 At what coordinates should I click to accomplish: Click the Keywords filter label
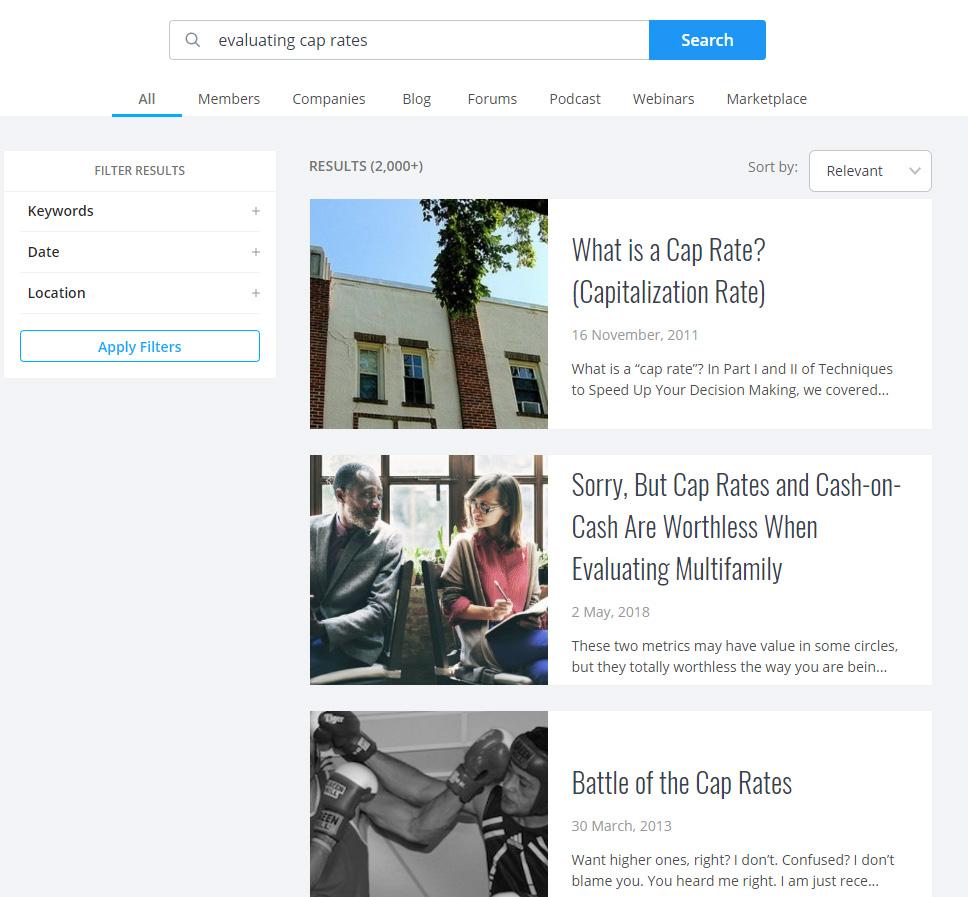click(60, 211)
